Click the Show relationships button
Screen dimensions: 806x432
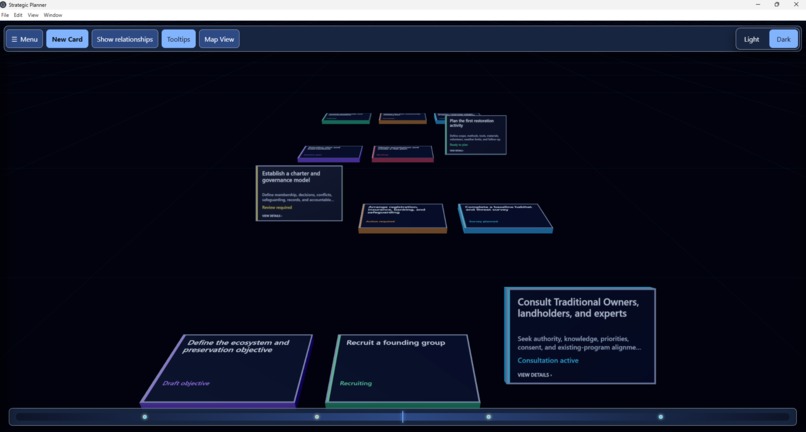125,39
